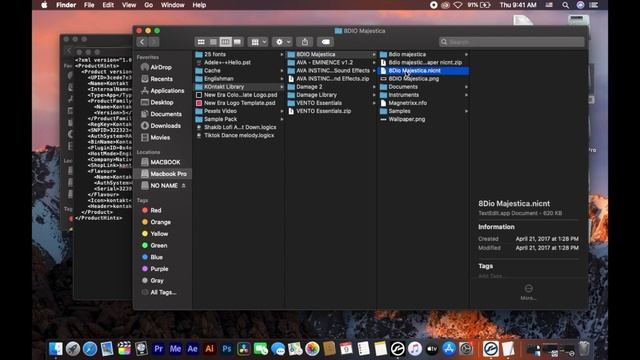Screen dimensions: 640x360
Task: Open the View menu
Action: [129, 5]
